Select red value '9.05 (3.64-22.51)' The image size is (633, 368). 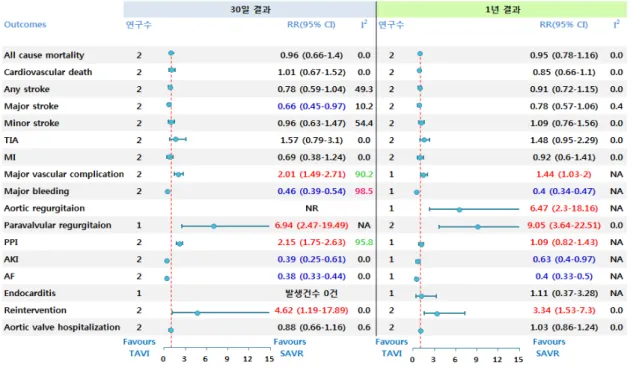point(564,225)
